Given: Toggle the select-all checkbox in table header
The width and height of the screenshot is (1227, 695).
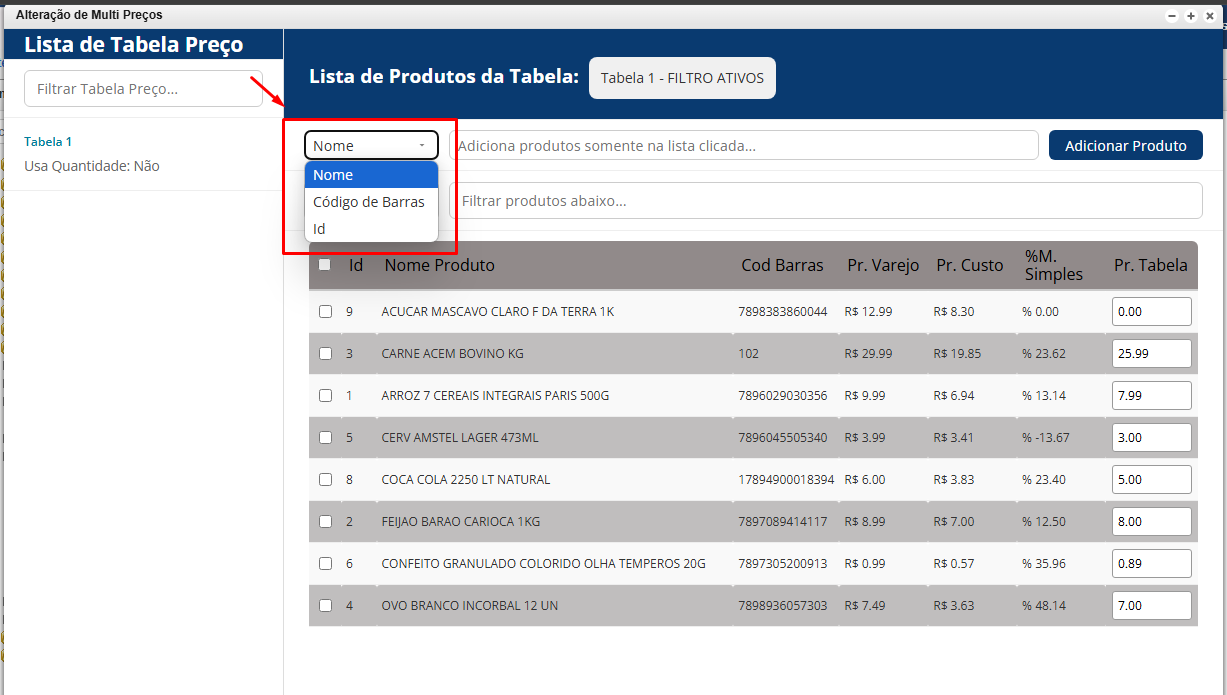Looking at the screenshot, I should point(325,265).
